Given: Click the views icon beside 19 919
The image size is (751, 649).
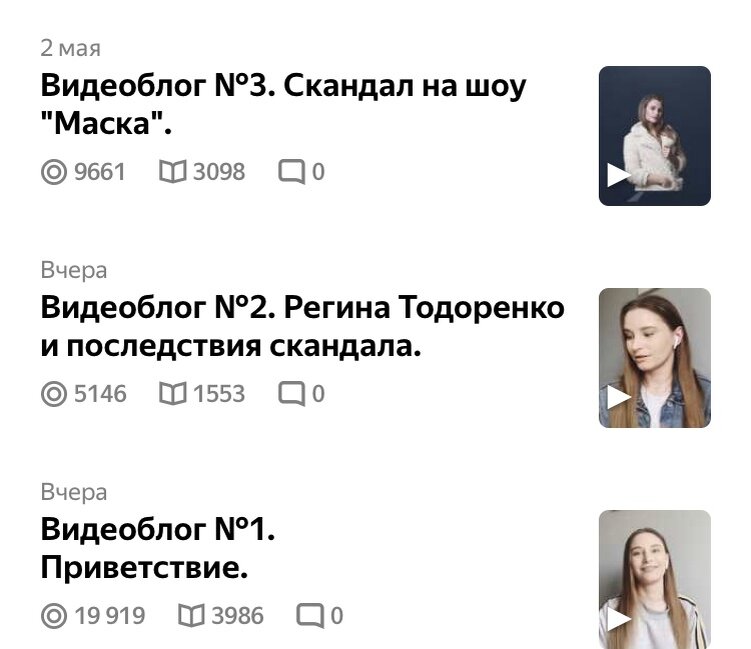Looking at the screenshot, I should coord(54,616).
